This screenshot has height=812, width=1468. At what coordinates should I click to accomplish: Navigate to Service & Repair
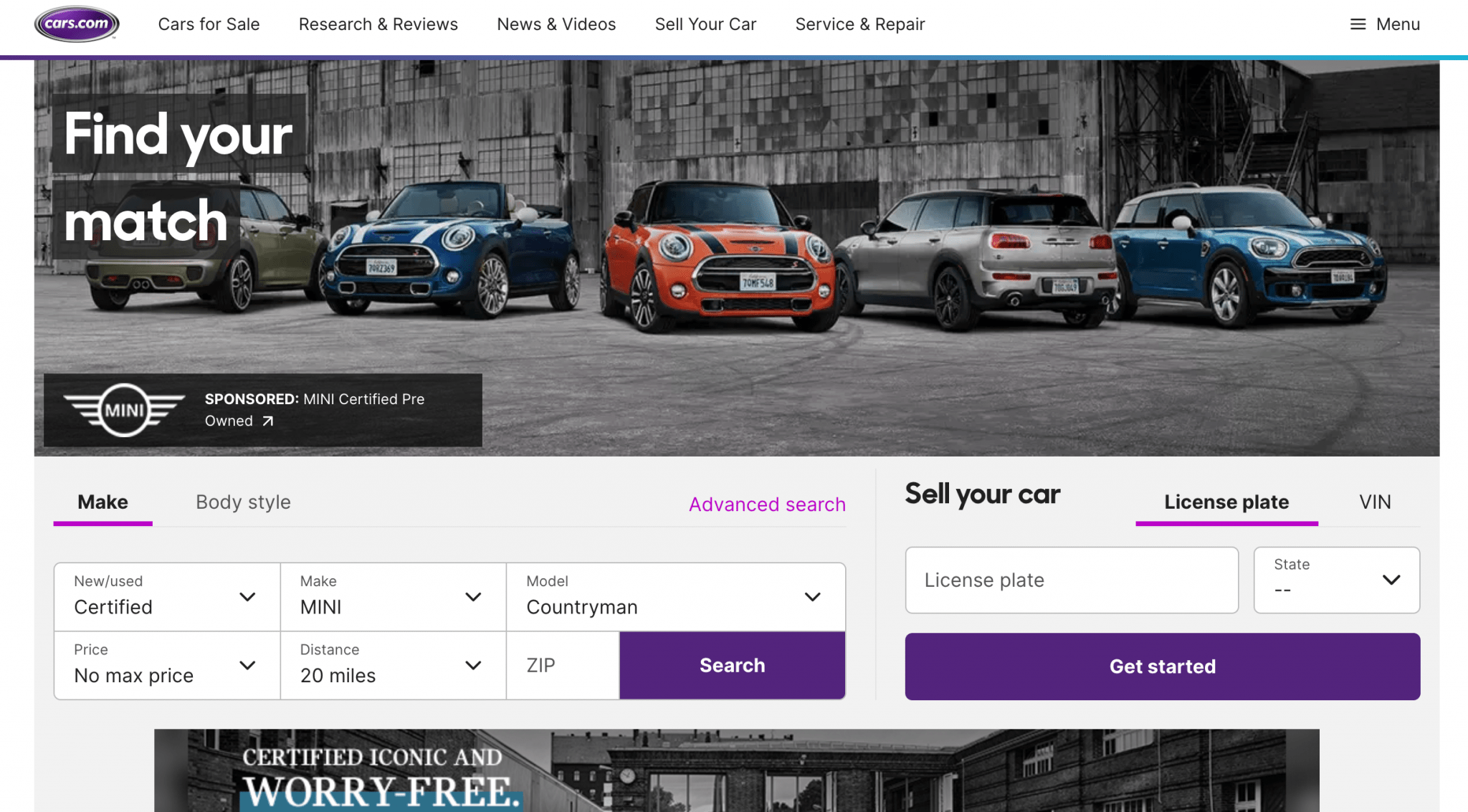859,24
